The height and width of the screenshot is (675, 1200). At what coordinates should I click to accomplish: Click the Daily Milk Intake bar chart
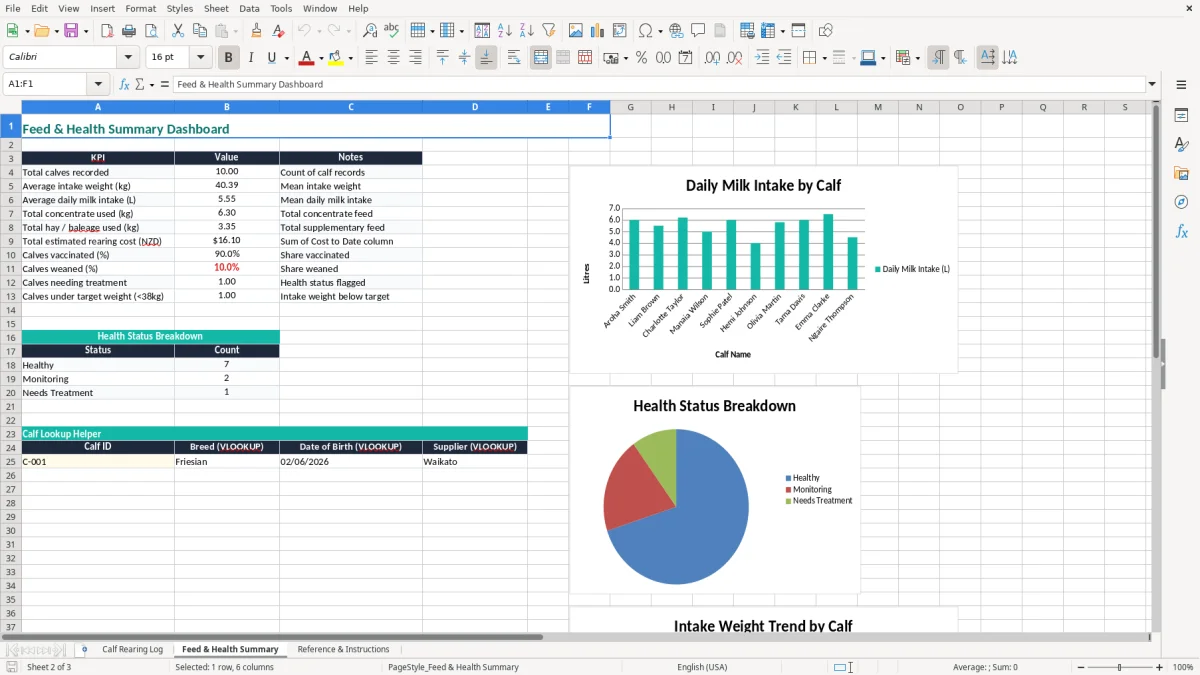point(763,269)
